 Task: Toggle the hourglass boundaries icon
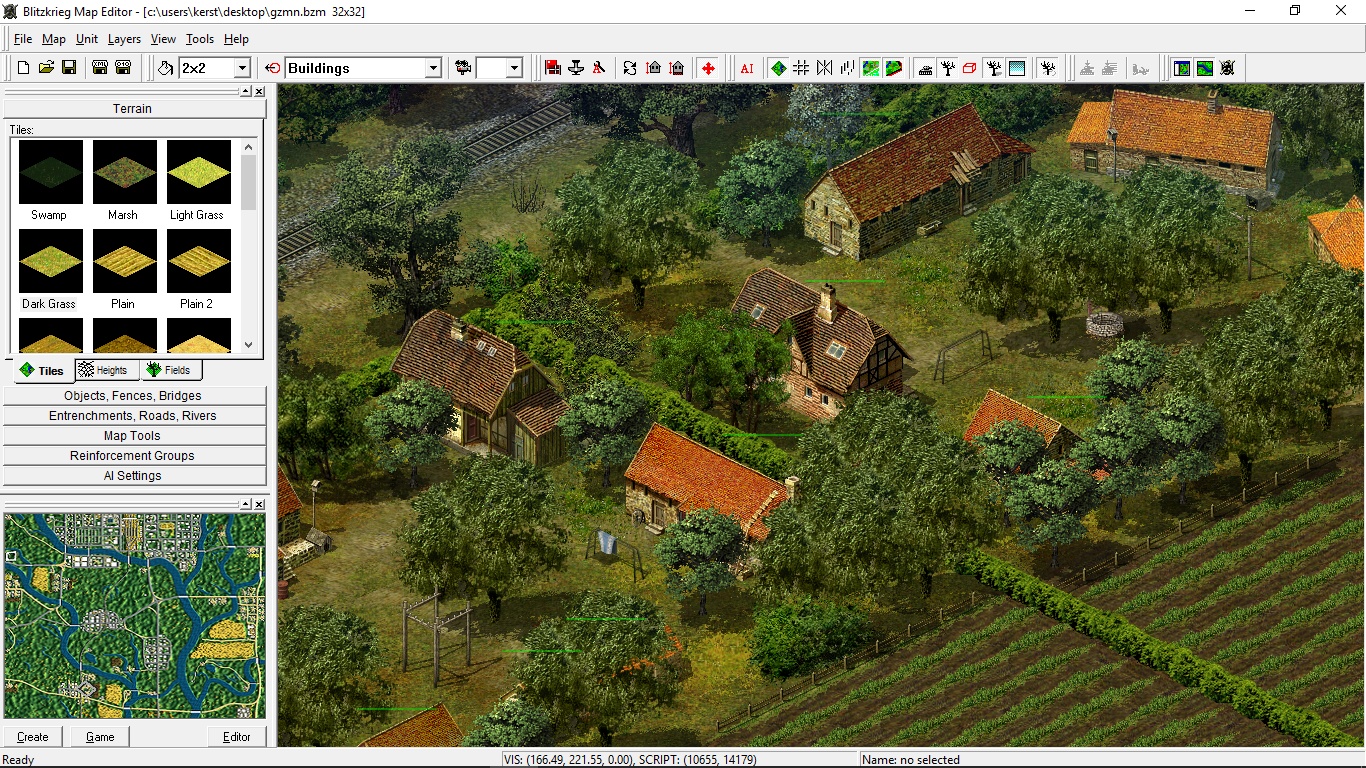point(824,68)
